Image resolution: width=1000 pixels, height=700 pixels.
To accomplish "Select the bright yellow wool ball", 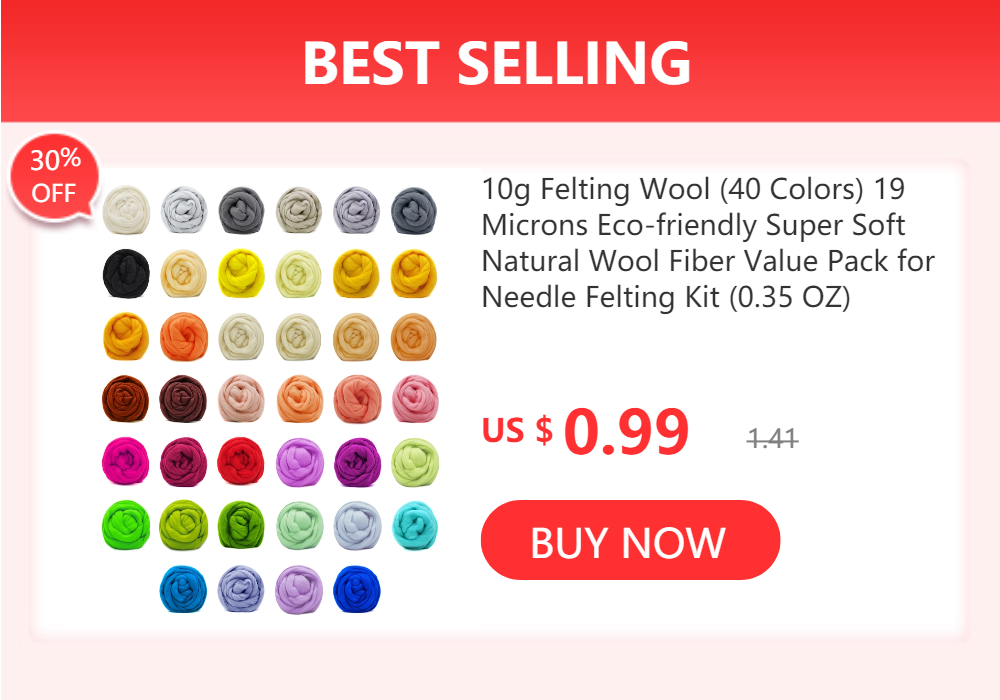I will 241,273.
